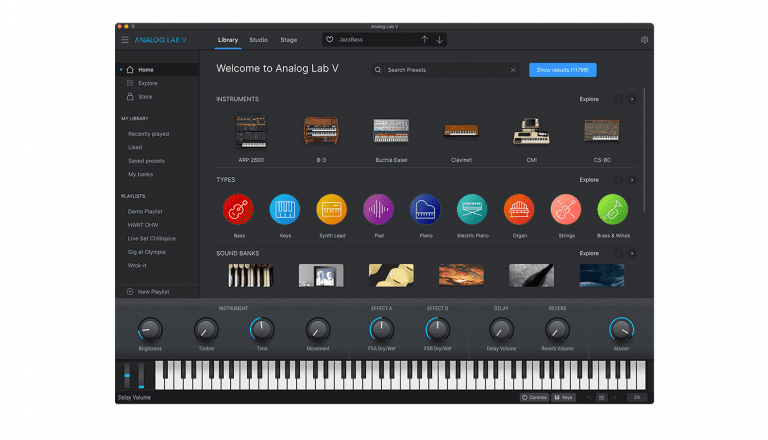
Task: Show previous types with left chevron
Action: pos(618,180)
